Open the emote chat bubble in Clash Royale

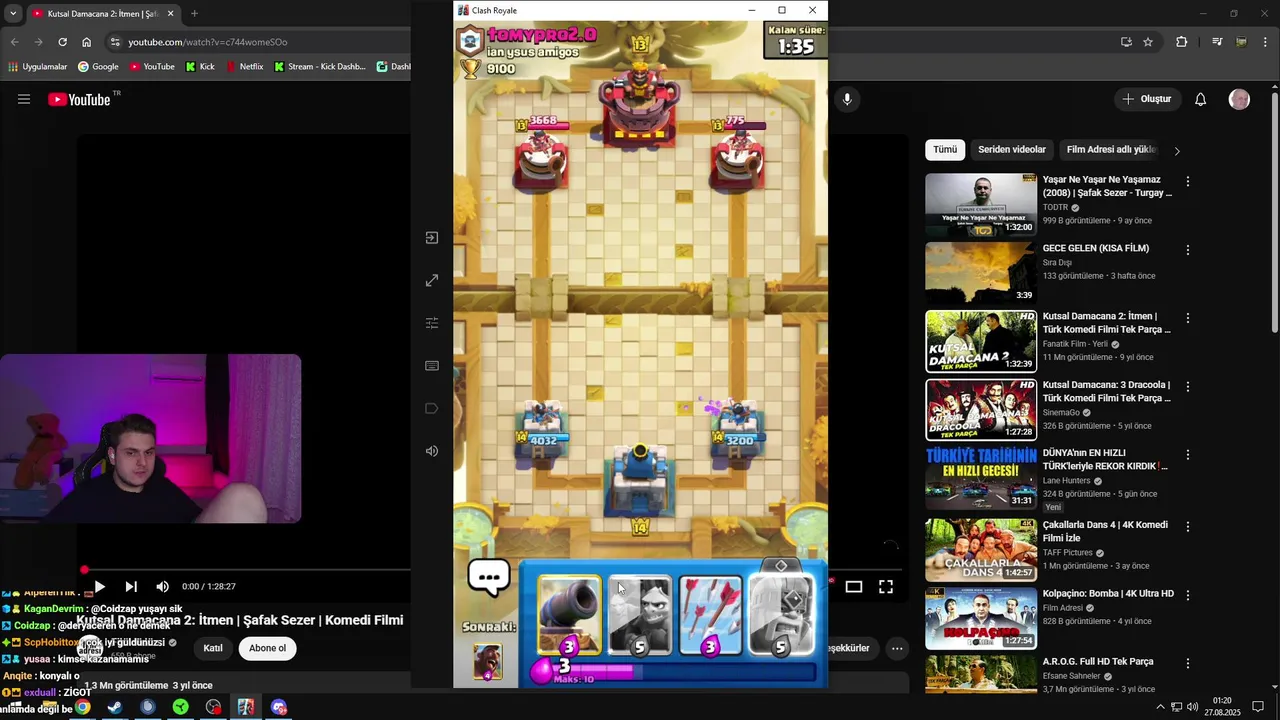pos(489,578)
